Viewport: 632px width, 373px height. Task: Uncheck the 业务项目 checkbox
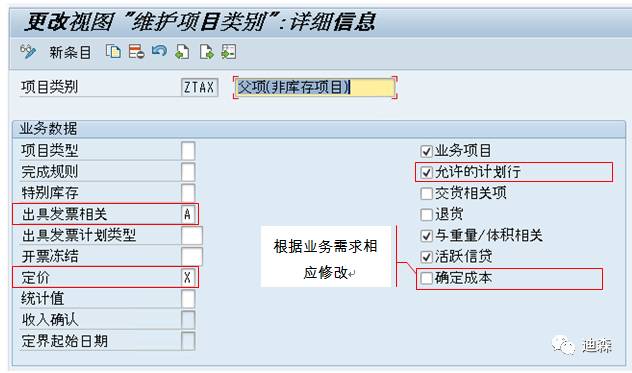pyautogui.click(x=426, y=151)
